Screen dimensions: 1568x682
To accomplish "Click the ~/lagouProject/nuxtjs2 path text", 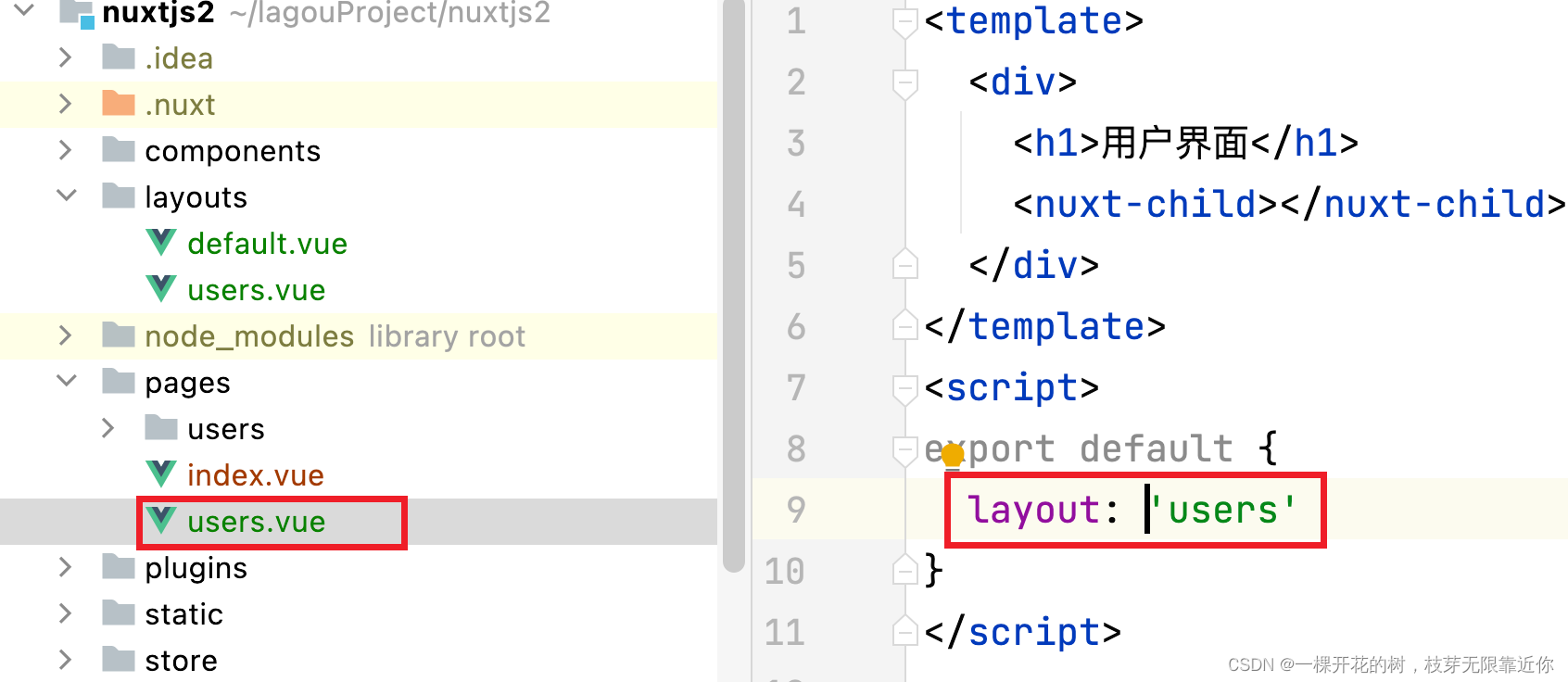I will [x=389, y=13].
